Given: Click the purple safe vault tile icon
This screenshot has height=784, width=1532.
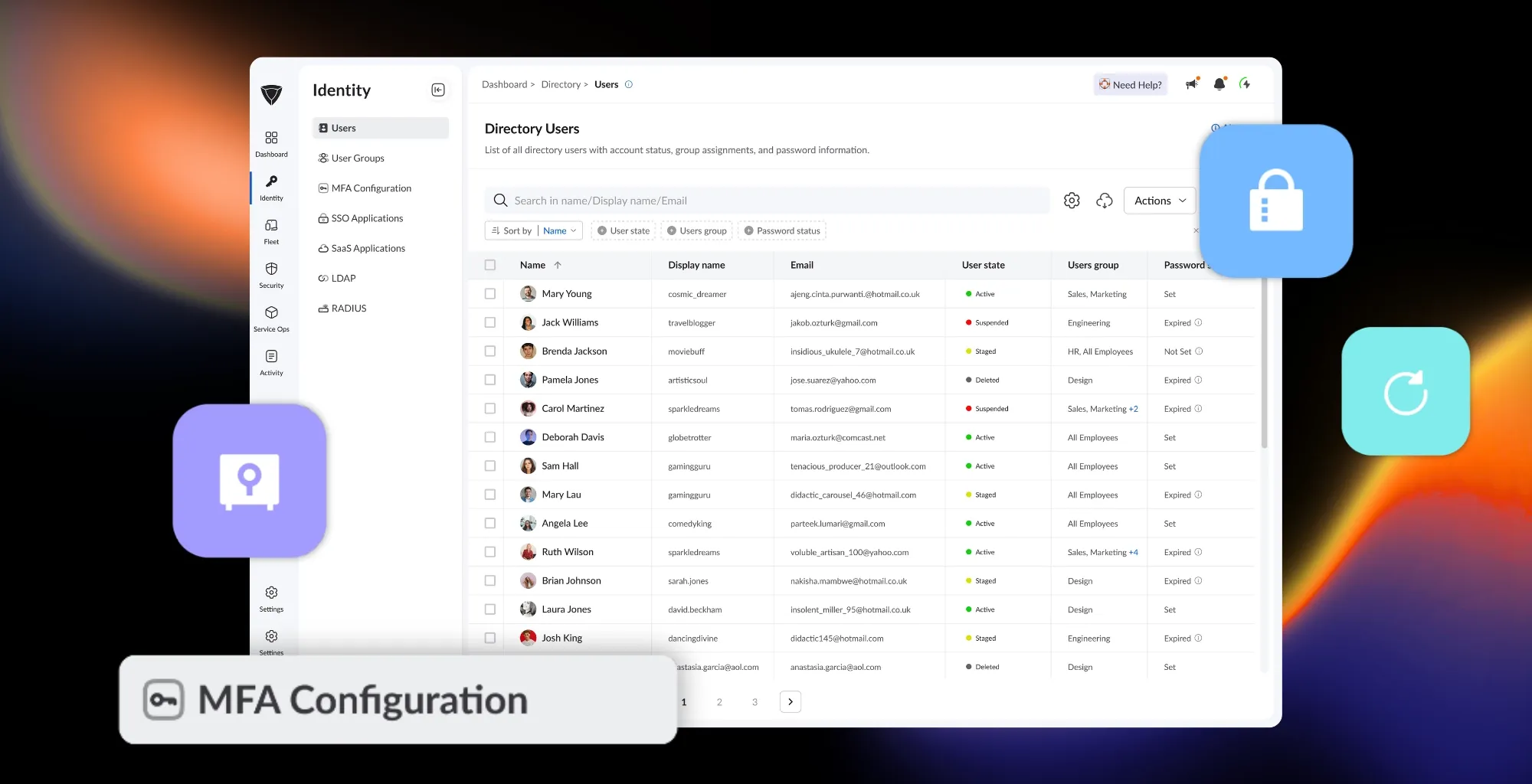Looking at the screenshot, I should point(250,481).
